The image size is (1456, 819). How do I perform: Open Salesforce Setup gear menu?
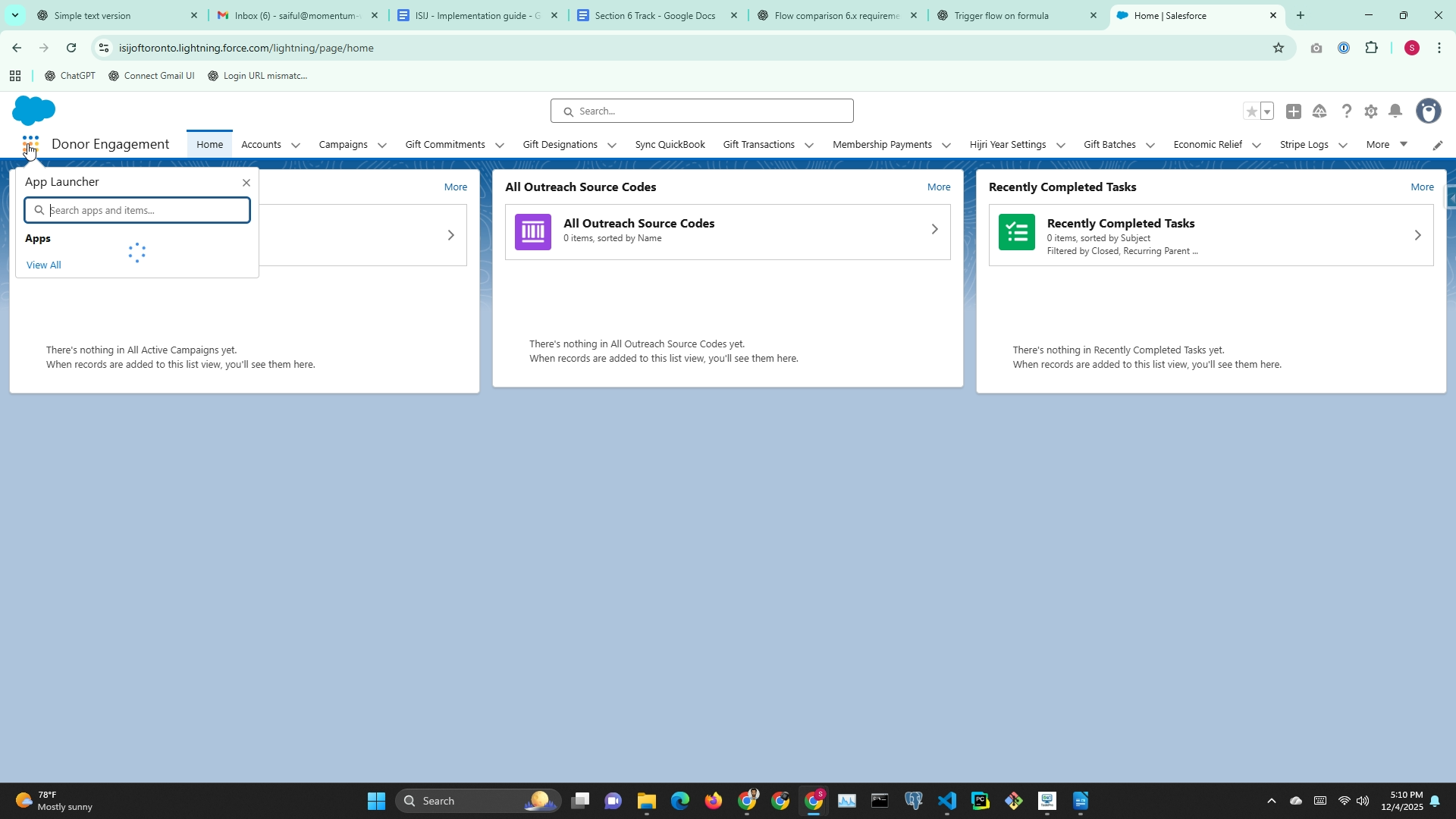pyautogui.click(x=1370, y=111)
